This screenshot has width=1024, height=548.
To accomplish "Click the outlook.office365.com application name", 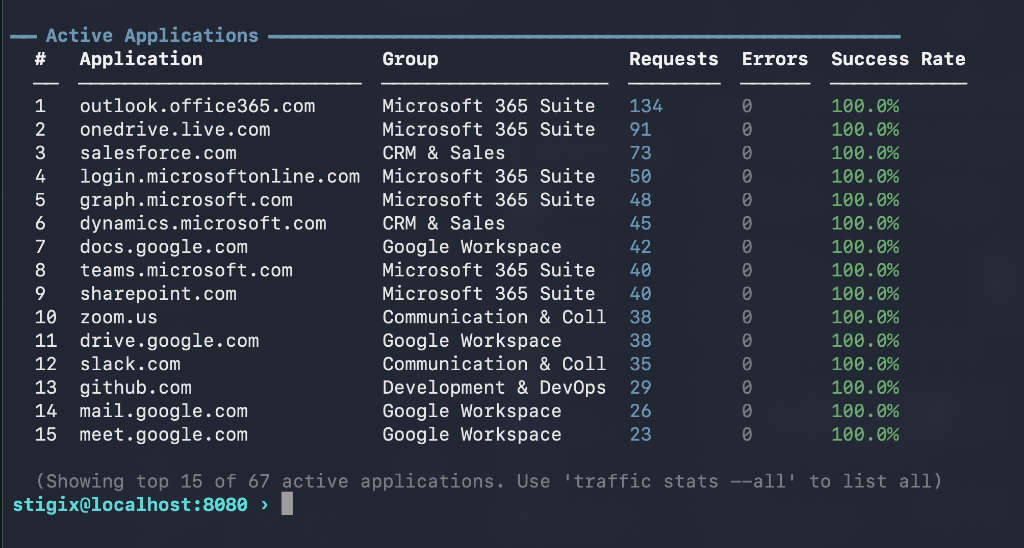I will (x=197, y=106).
